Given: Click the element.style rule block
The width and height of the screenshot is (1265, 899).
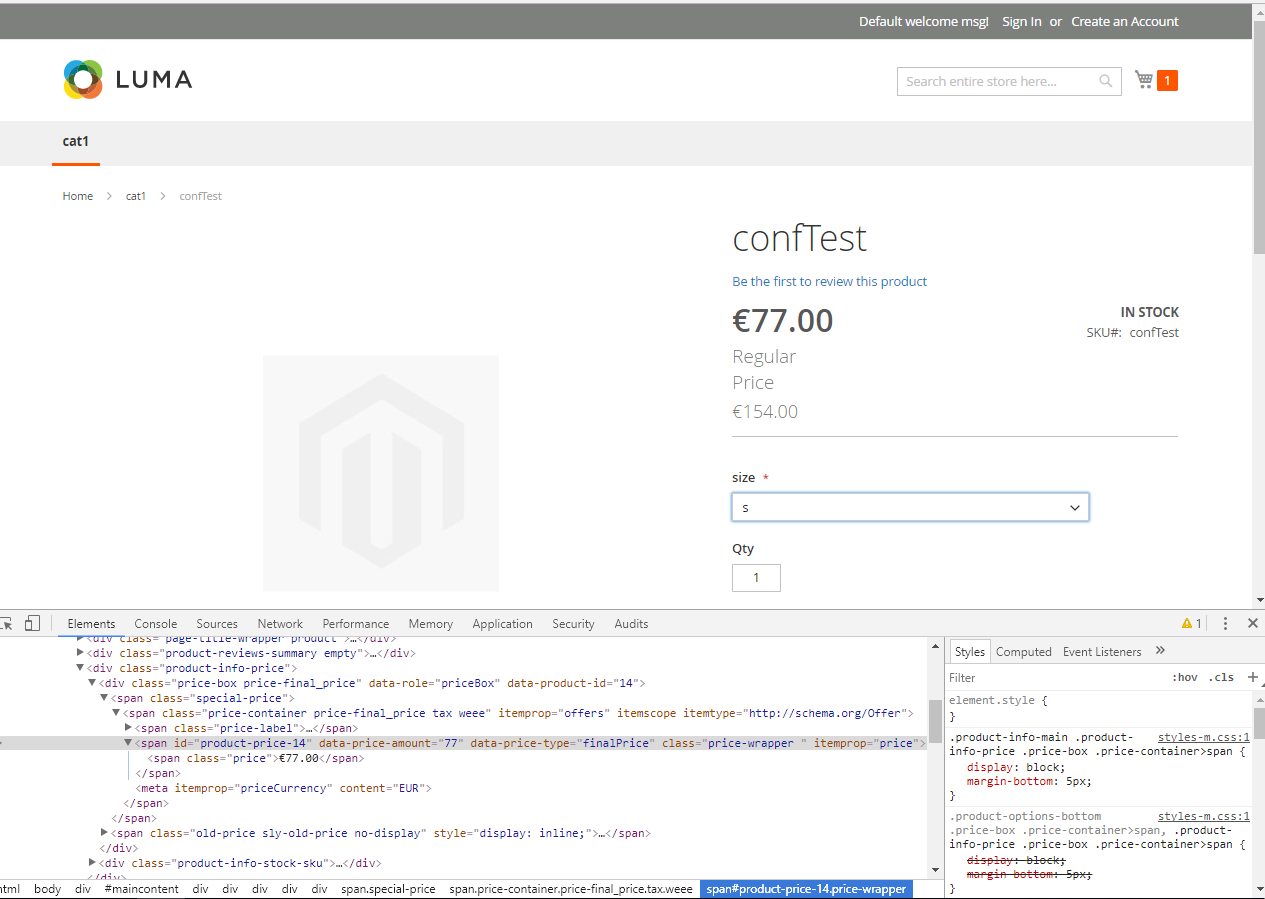Looking at the screenshot, I should pos(1098,708).
